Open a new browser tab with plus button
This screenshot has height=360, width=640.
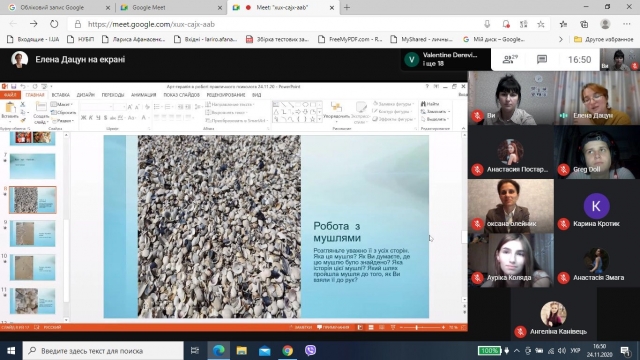pyautogui.click(x=347, y=7)
